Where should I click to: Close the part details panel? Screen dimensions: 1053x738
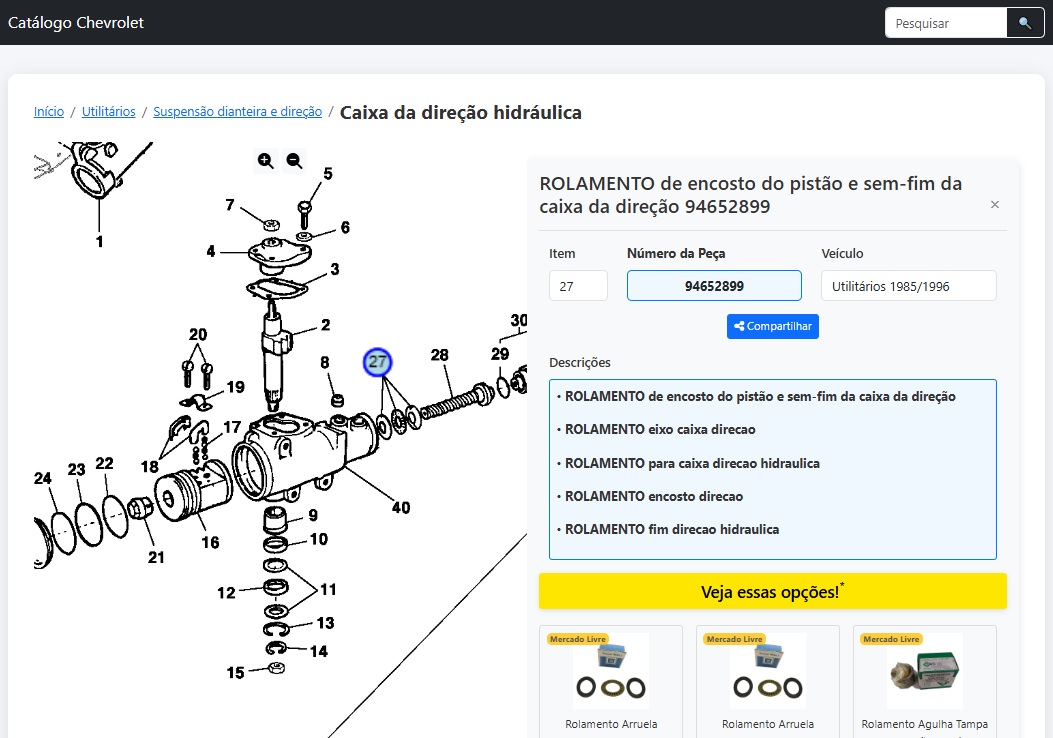click(994, 205)
